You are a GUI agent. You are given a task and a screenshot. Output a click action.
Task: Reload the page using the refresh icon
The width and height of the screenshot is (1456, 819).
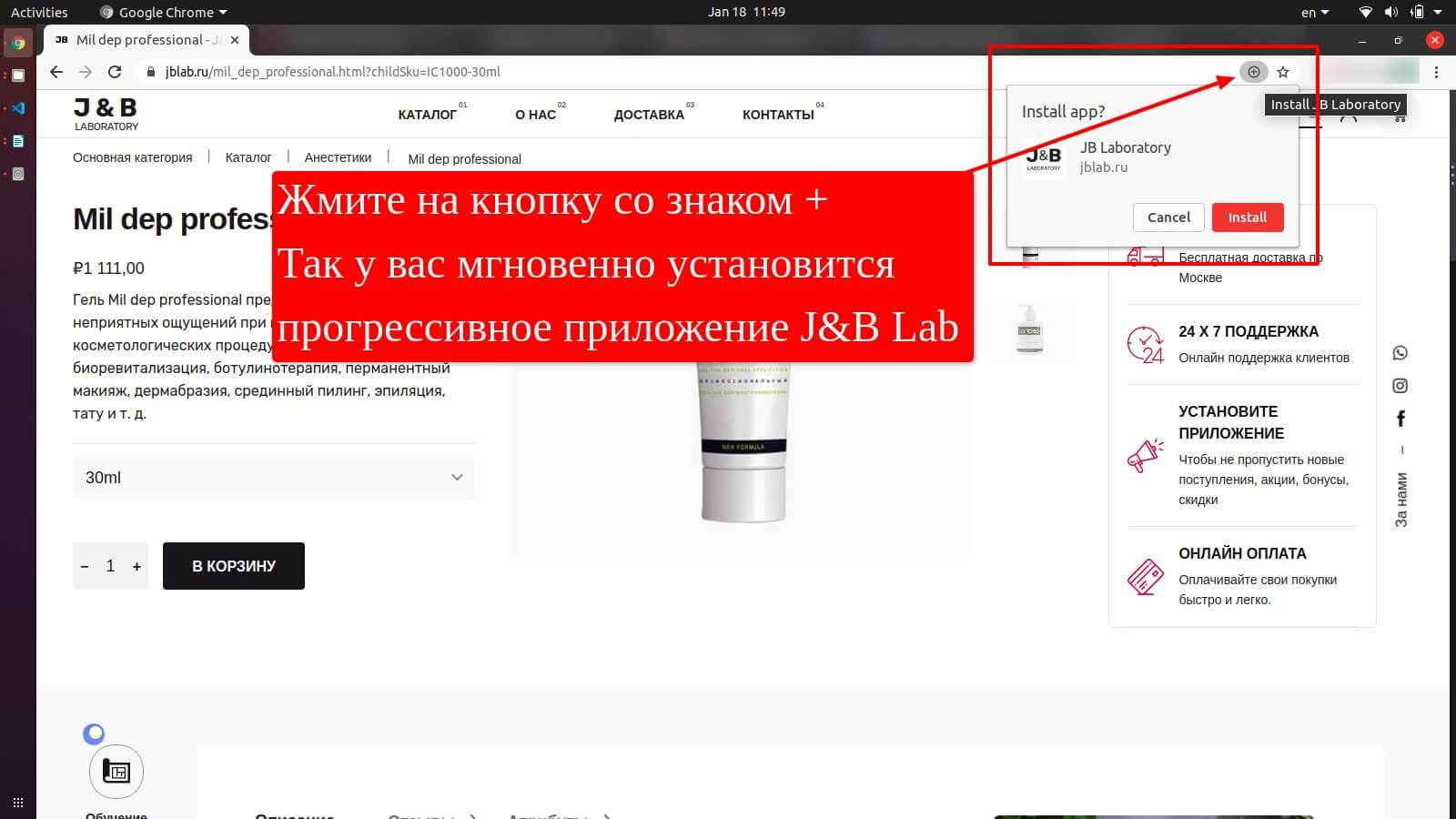(115, 72)
